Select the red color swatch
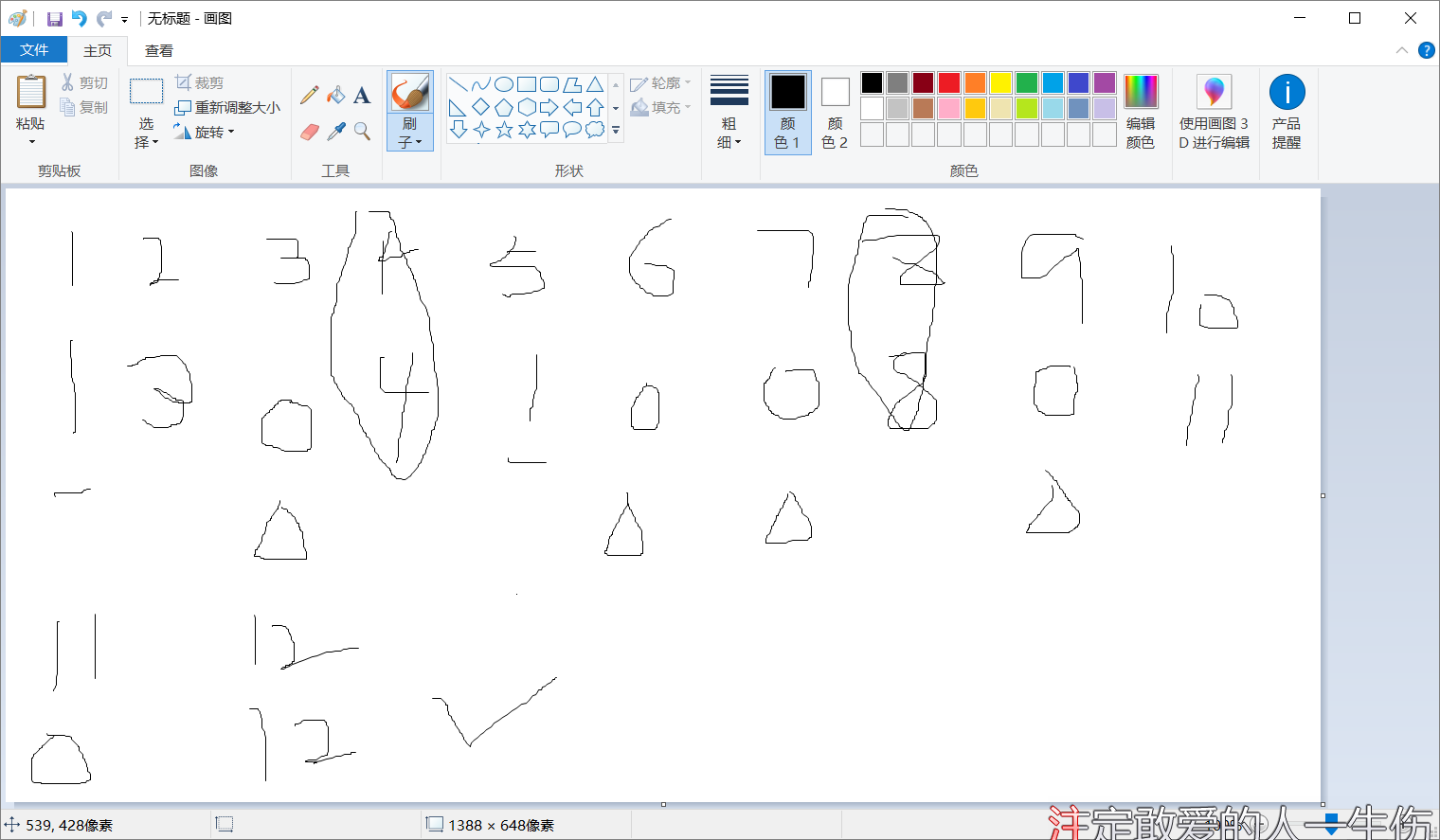 coord(948,82)
